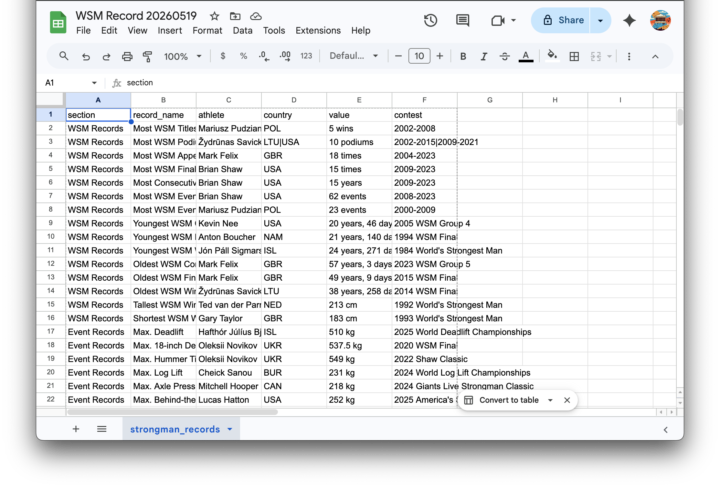Viewport: 720px width, 488px height.
Task: Open the Edit menu
Action: pyautogui.click(x=109, y=31)
